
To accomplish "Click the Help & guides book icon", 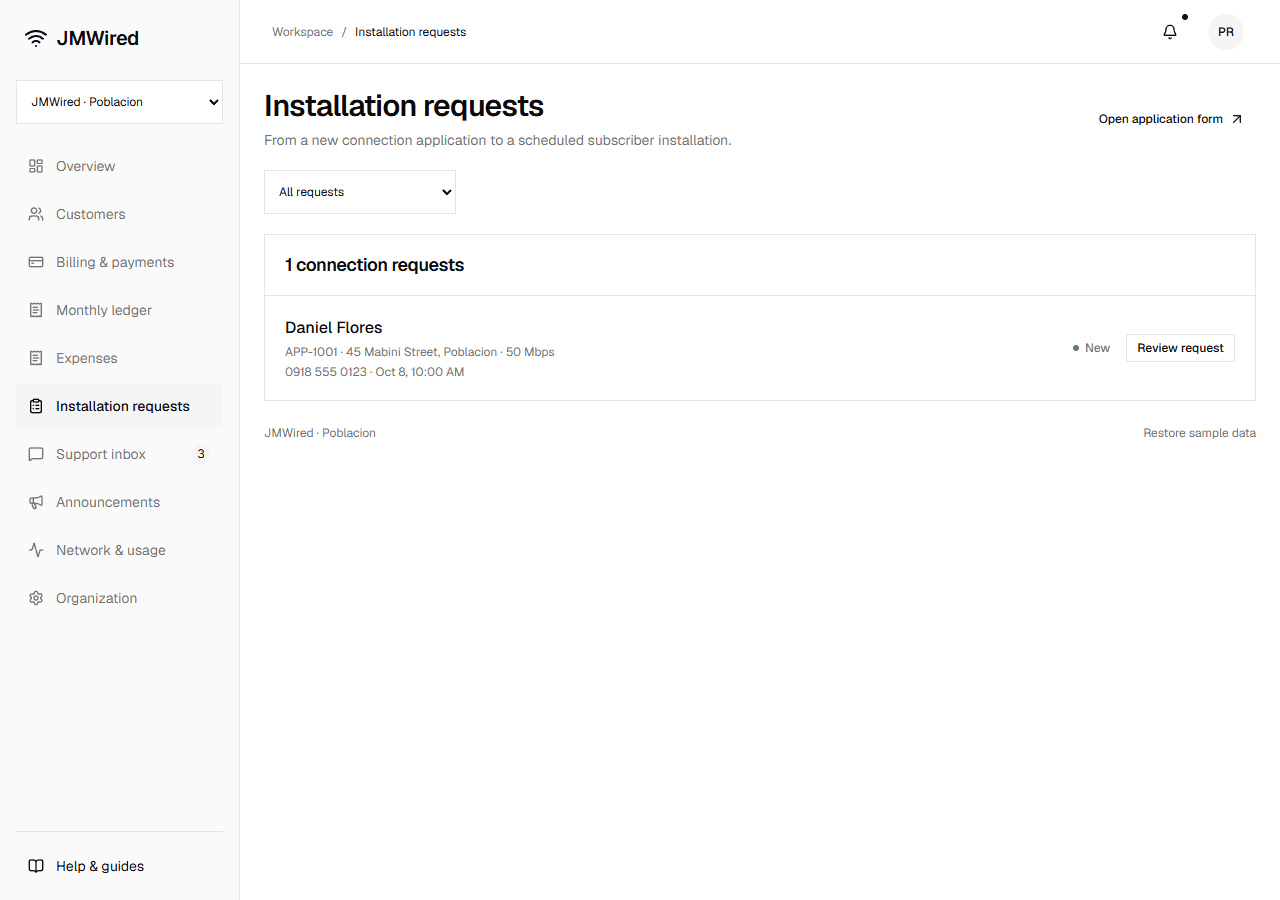I will (36, 866).
